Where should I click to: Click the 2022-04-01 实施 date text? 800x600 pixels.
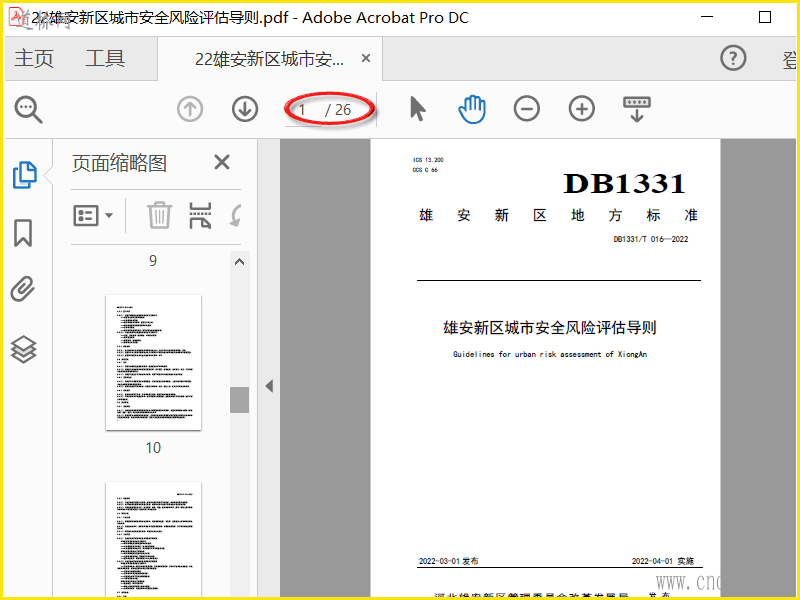663,561
